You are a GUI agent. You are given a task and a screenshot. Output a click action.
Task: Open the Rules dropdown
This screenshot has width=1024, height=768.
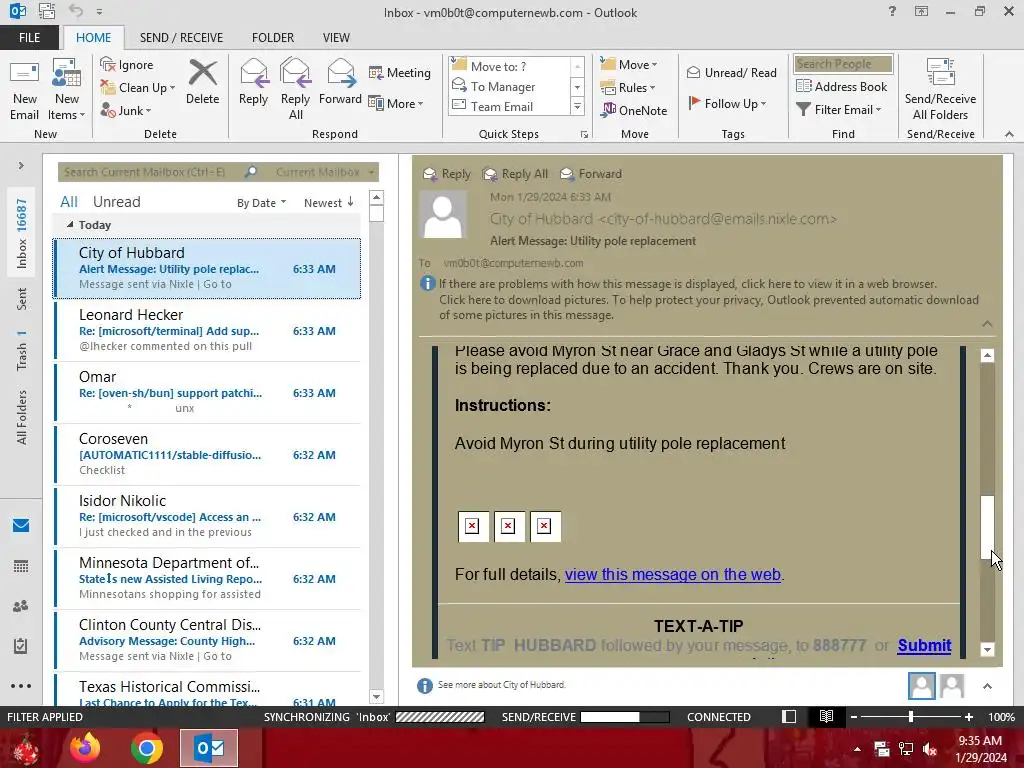(x=628, y=88)
